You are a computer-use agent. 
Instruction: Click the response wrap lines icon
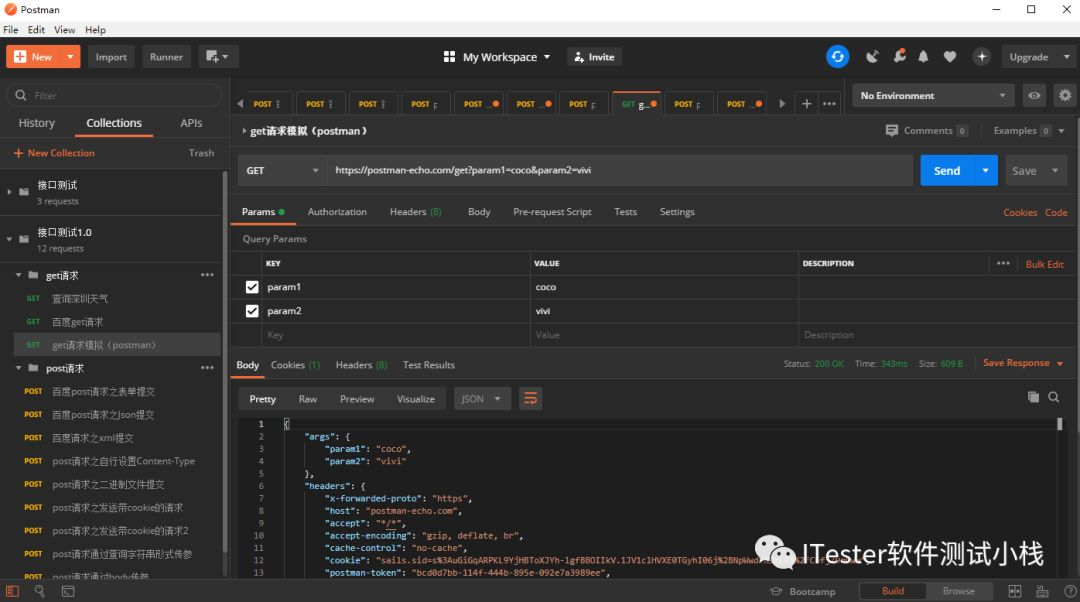[x=530, y=399]
